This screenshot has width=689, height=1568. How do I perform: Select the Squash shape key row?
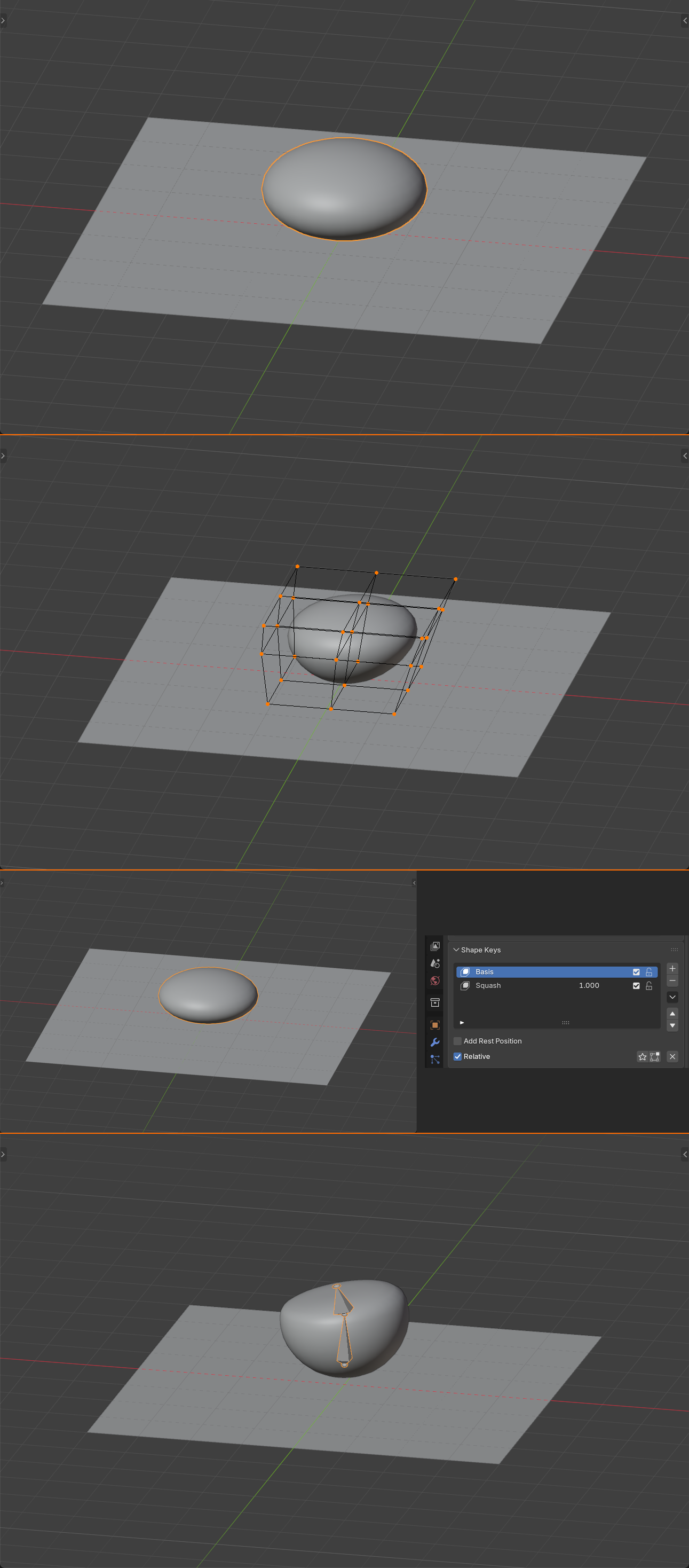[x=557, y=985]
